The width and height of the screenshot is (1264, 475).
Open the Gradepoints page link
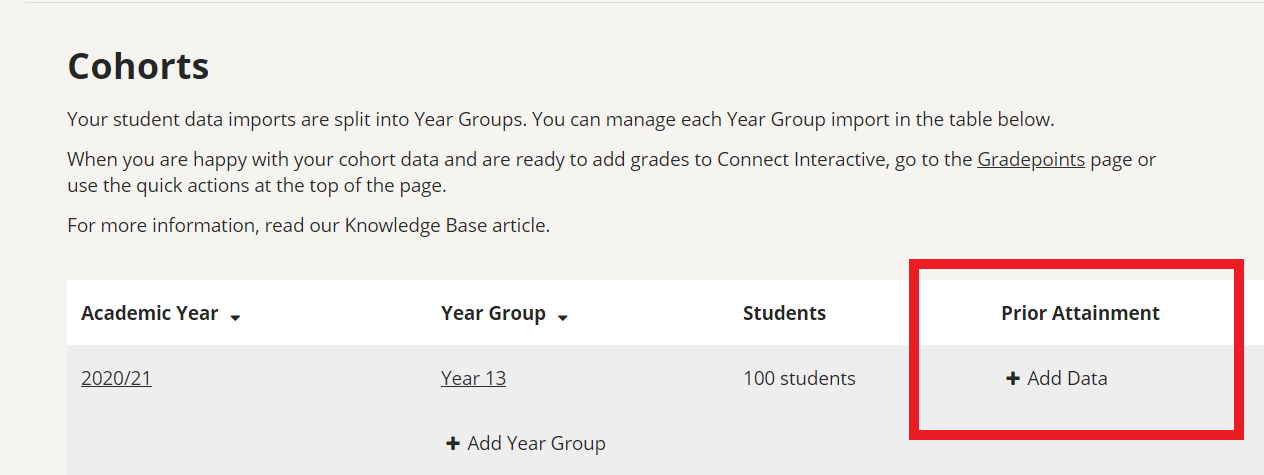(1031, 159)
